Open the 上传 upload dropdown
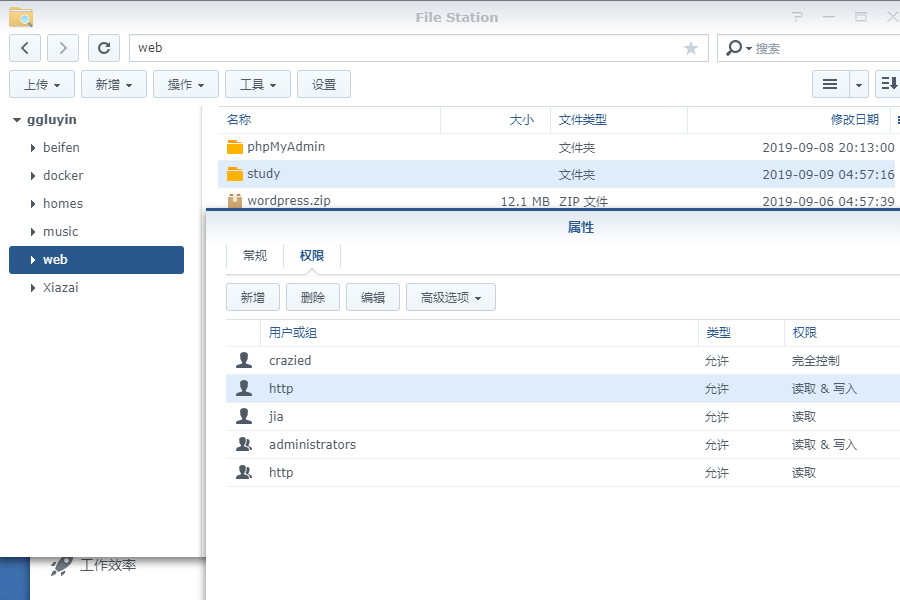The width and height of the screenshot is (900, 600). pos(41,84)
